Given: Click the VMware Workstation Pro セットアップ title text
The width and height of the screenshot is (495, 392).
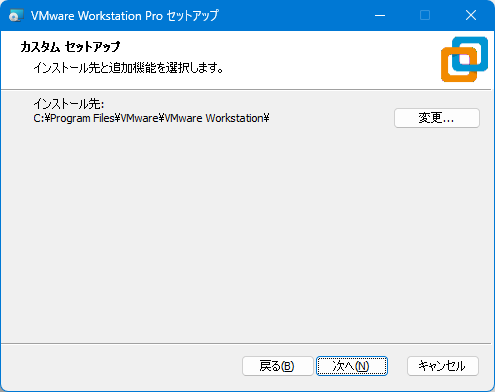Looking at the screenshot, I should [x=125, y=16].
